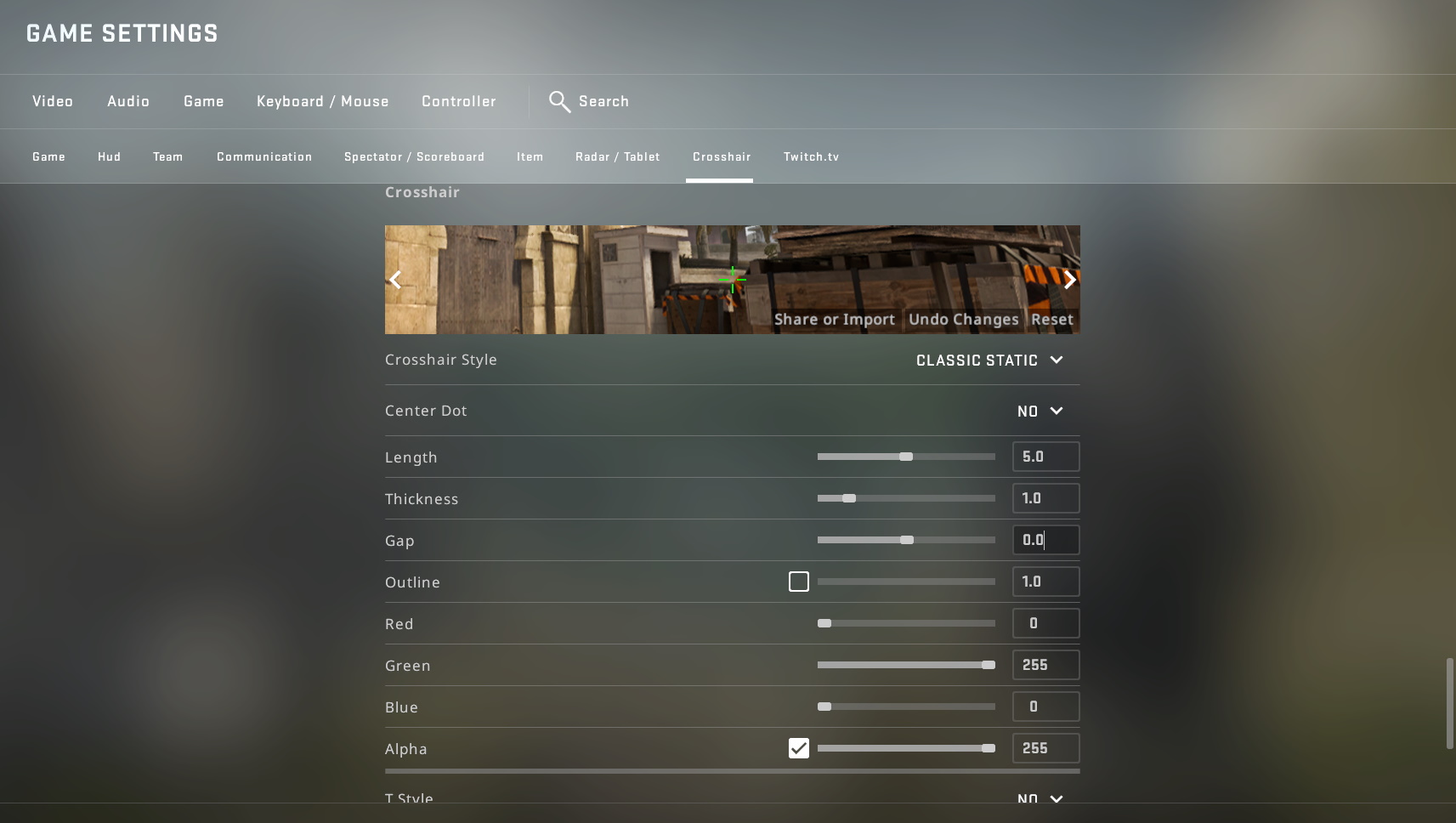Open the Crosshair Style dropdown
The image size is (1456, 823).
click(989, 360)
